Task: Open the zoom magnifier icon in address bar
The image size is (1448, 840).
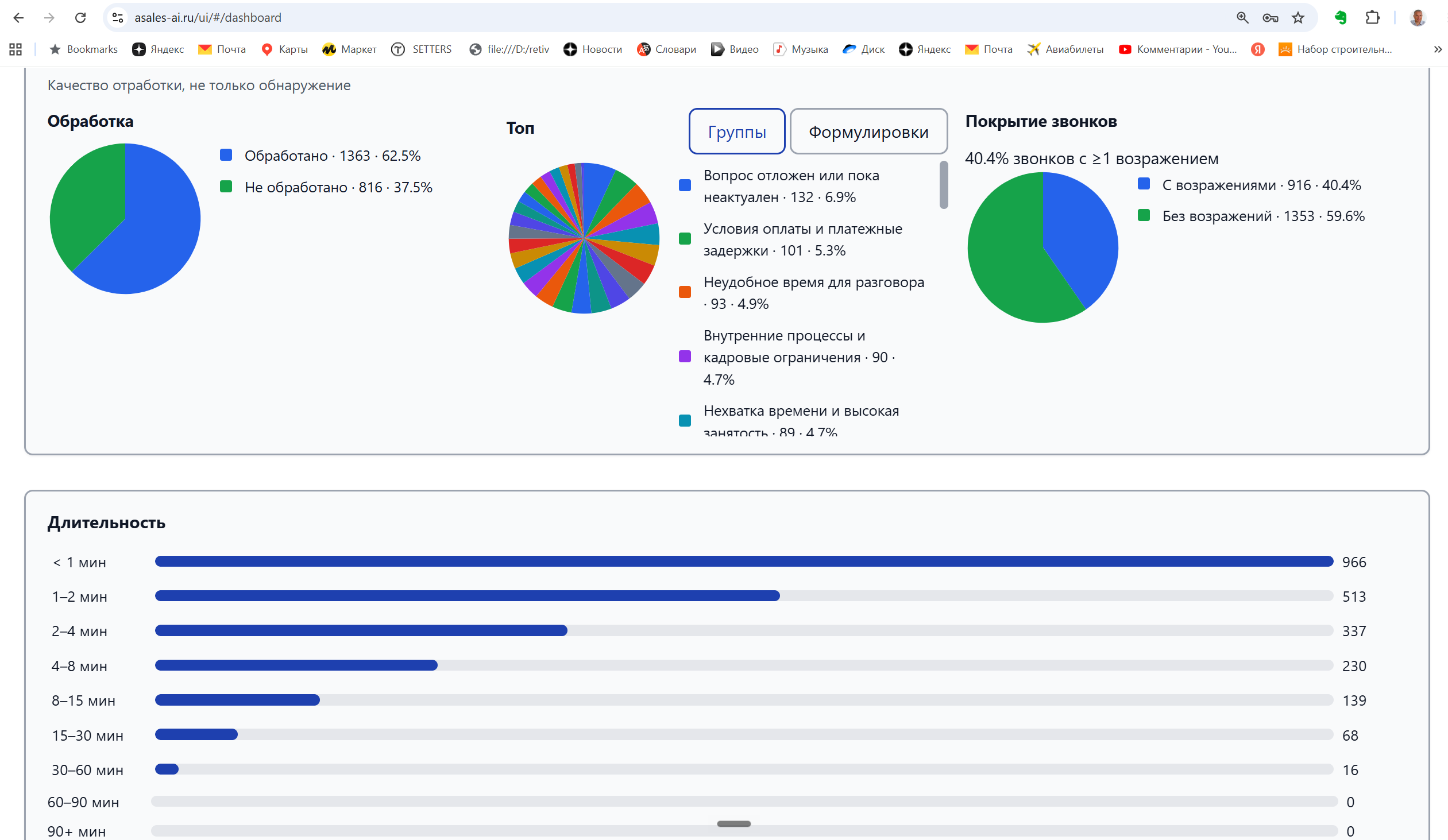Action: (x=1242, y=18)
